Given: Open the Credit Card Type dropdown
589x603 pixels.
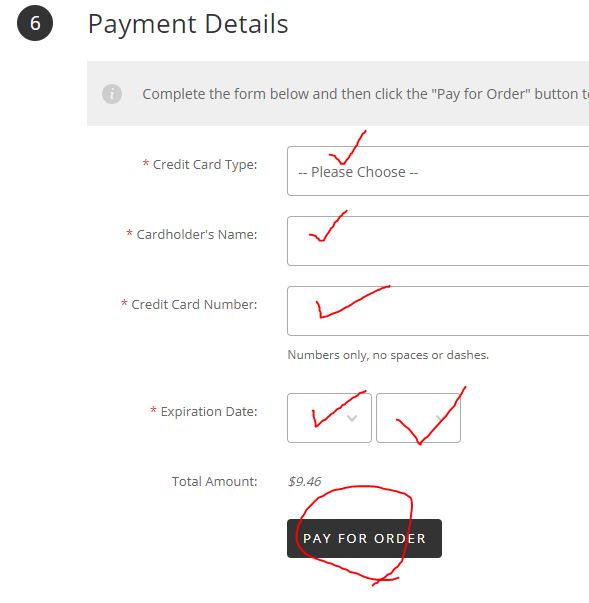Looking at the screenshot, I should click(x=438, y=171).
